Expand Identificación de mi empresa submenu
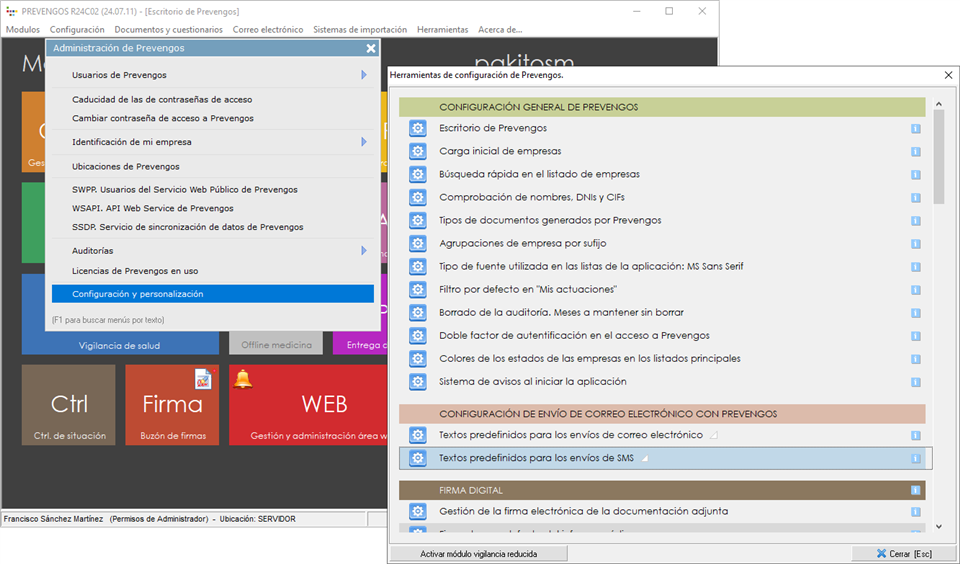The width and height of the screenshot is (960, 564). [364, 142]
